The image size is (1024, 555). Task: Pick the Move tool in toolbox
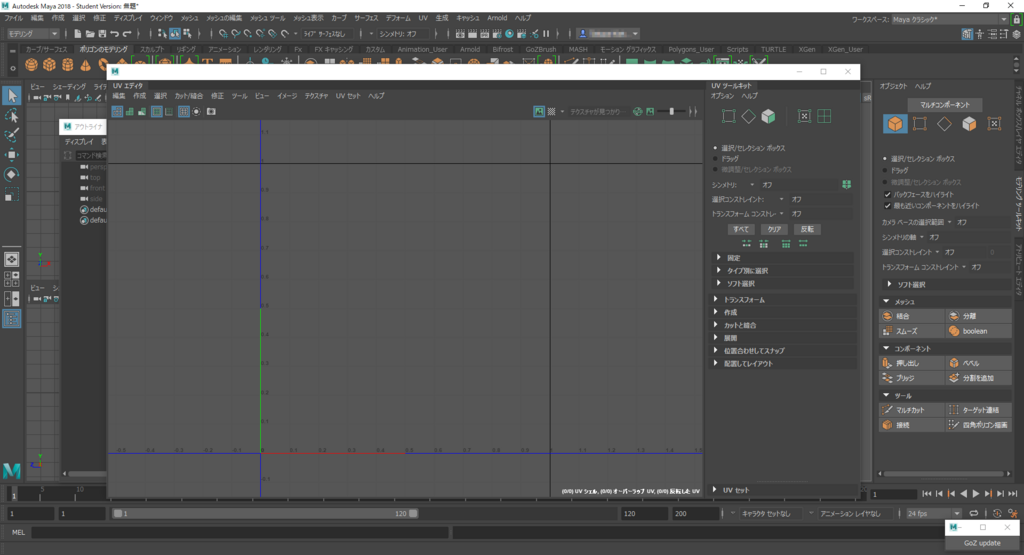click(12, 155)
